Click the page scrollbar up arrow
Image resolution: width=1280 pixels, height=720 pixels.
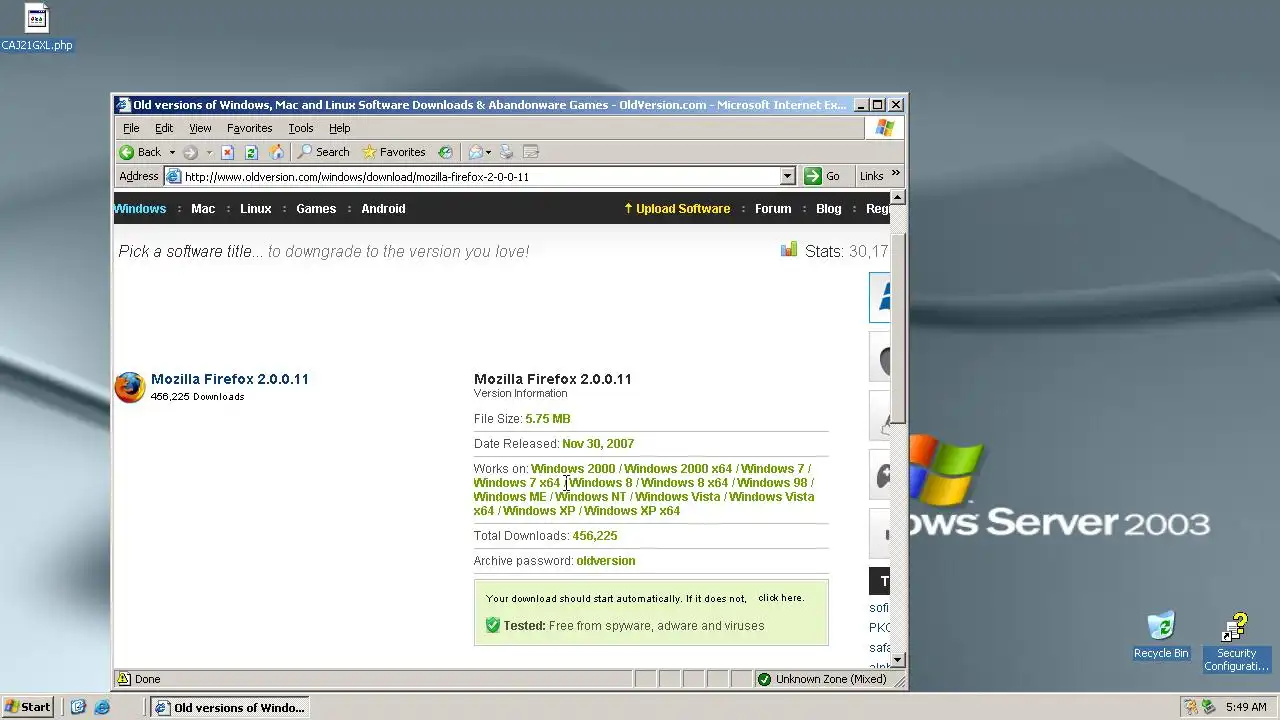(x=898, y=197)
